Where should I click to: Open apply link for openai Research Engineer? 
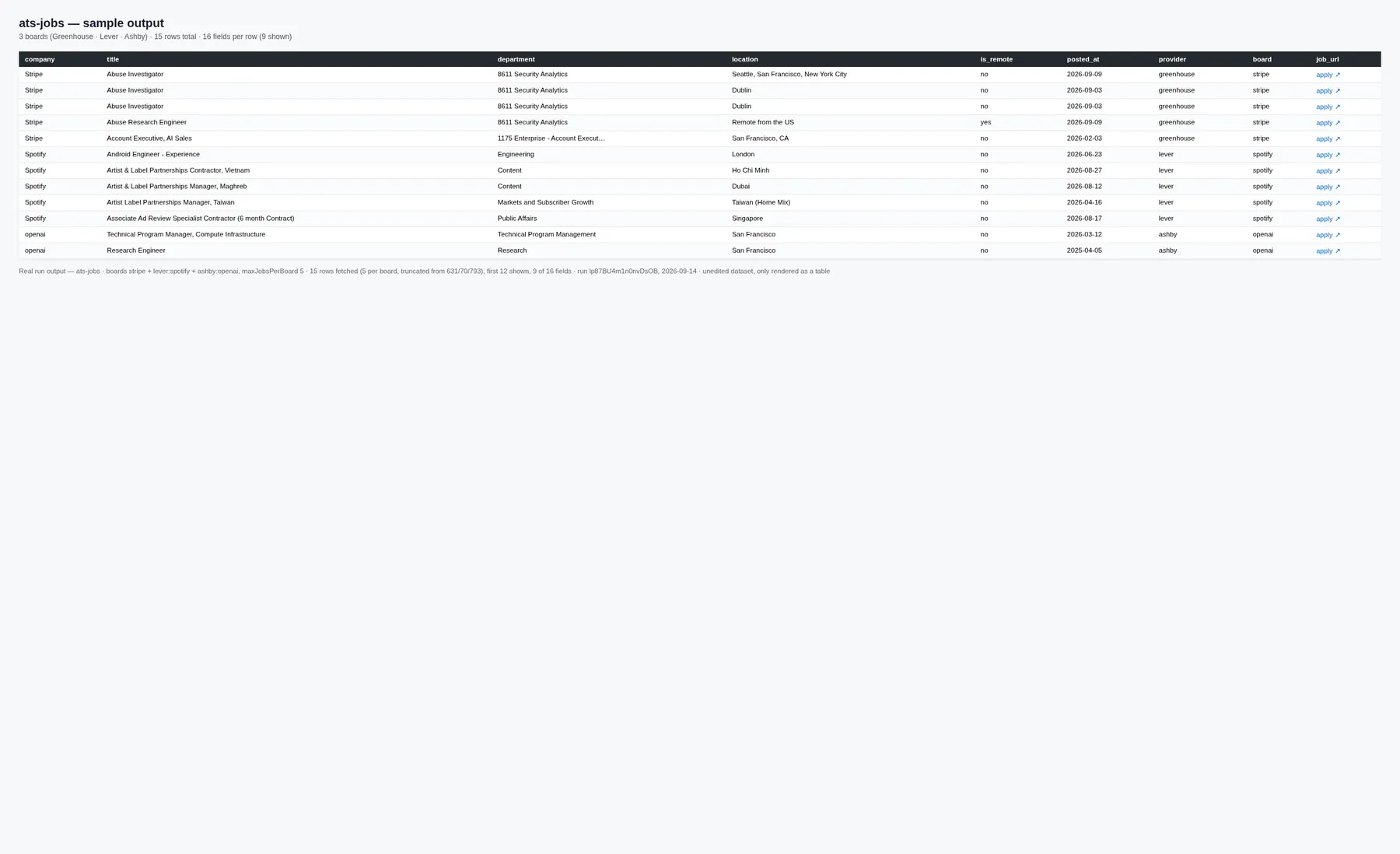[1328, 250]
